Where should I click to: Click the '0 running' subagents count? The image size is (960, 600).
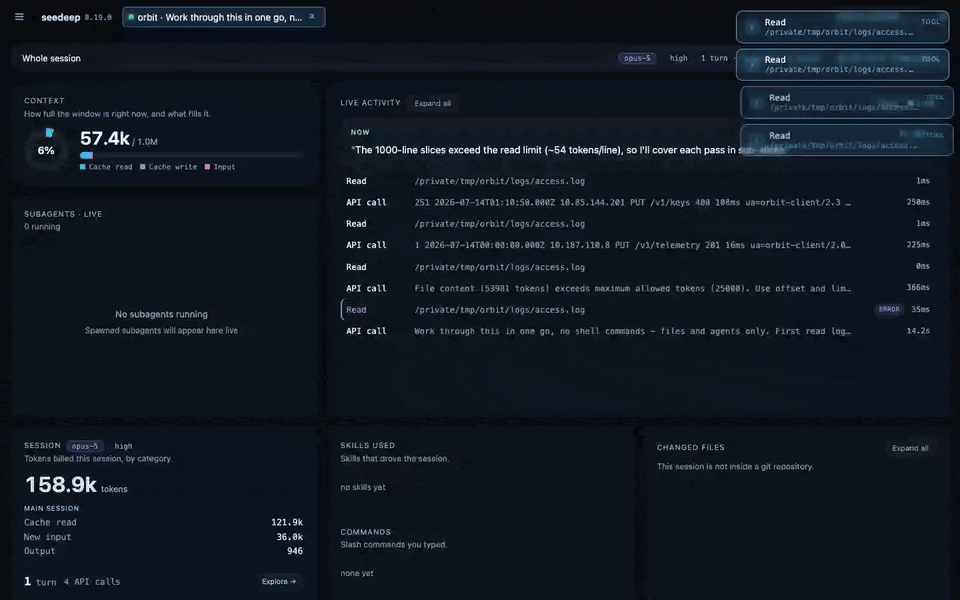pos(42,227)
